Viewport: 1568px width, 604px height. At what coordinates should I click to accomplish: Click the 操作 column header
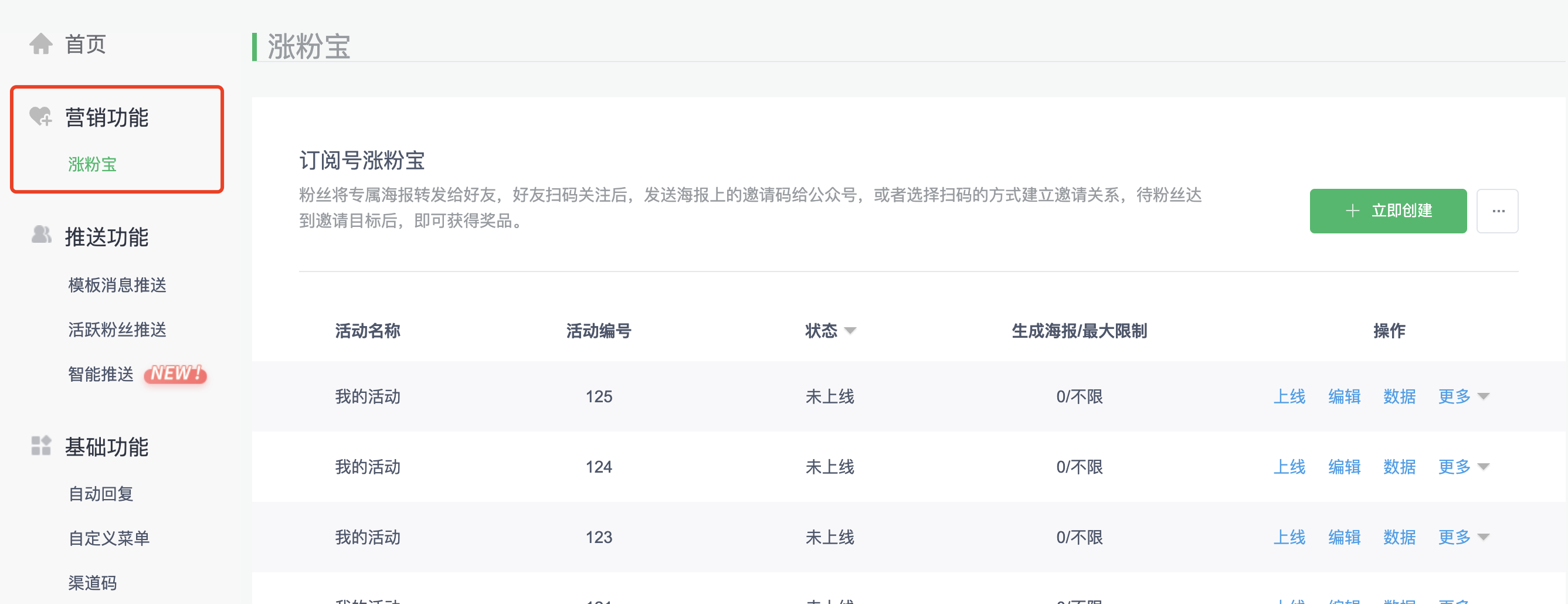pos(1389,331)
